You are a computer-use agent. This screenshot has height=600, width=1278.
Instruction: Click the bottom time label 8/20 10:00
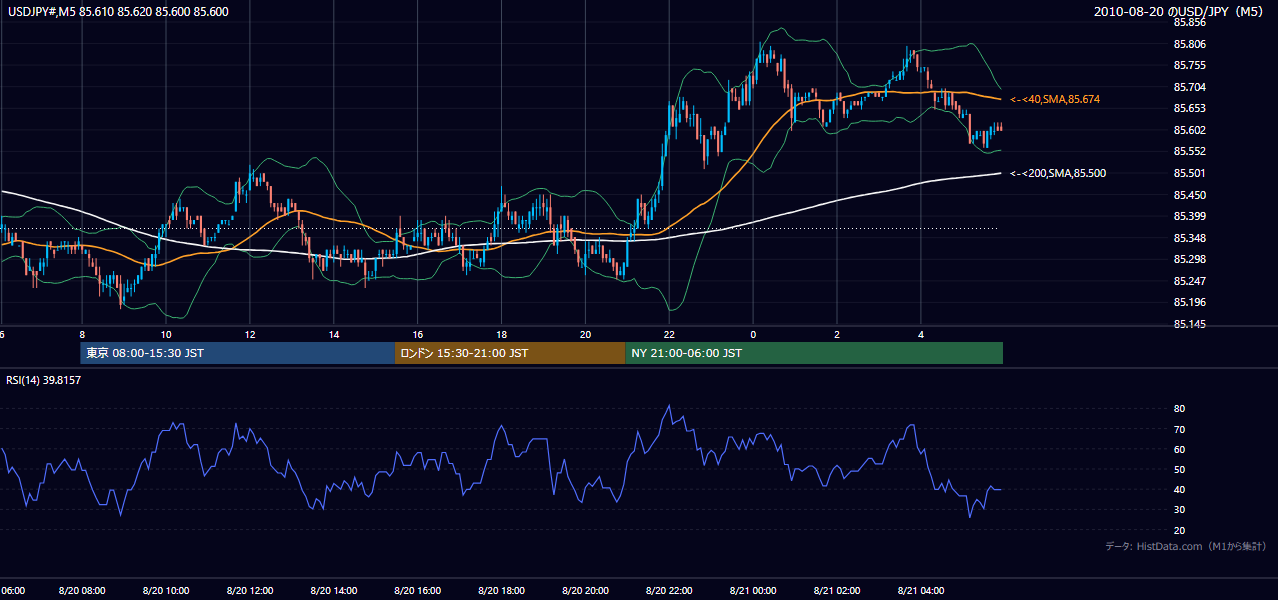[166, 591]
